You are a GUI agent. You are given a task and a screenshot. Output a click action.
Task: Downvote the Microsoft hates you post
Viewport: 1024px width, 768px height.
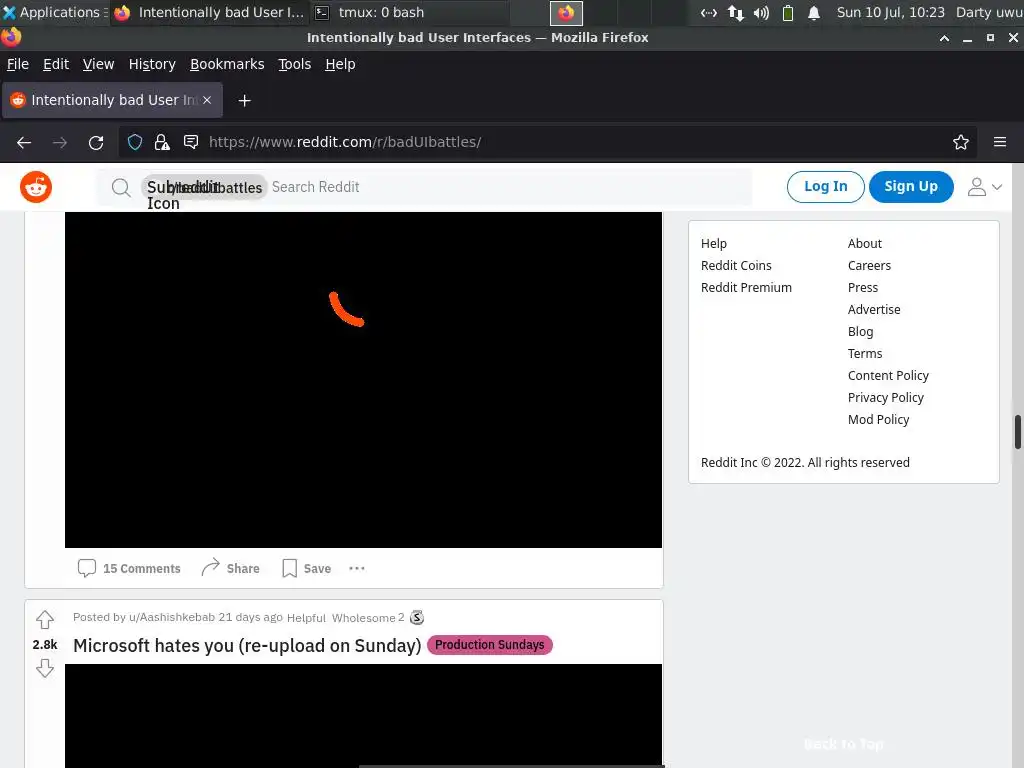point(44,668)
